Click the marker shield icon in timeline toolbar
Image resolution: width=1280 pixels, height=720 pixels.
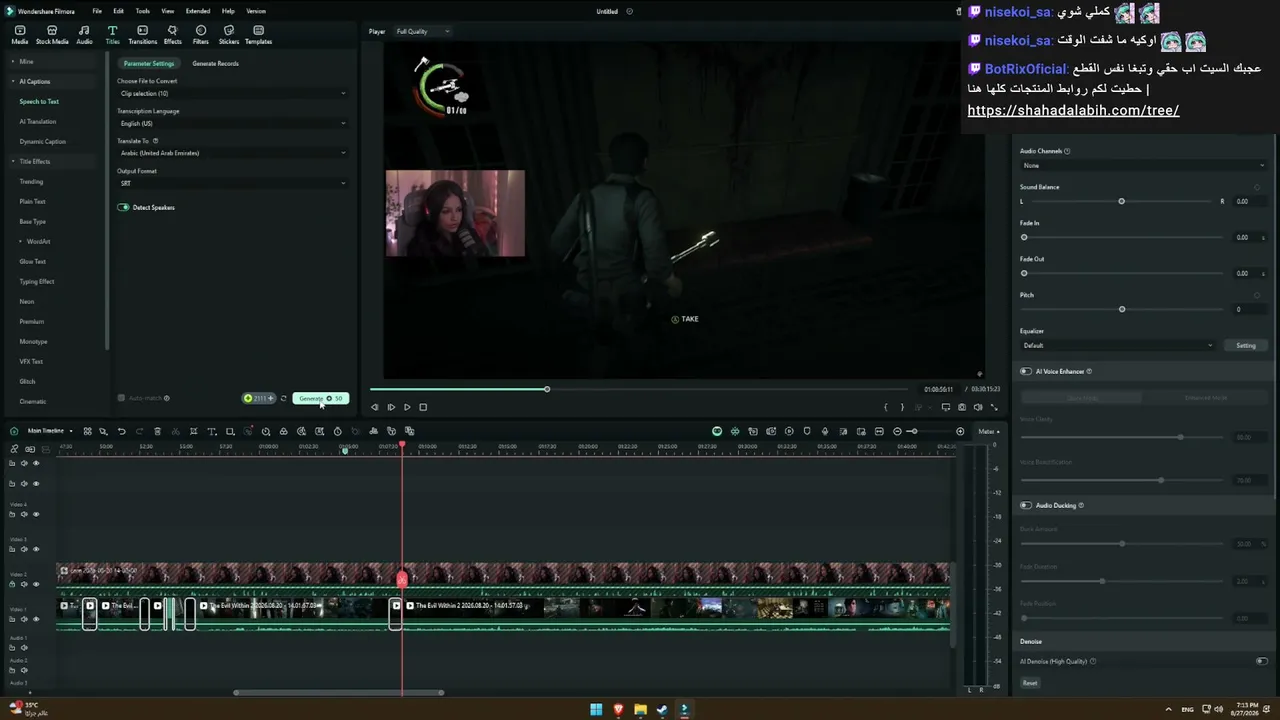[807, 431]
